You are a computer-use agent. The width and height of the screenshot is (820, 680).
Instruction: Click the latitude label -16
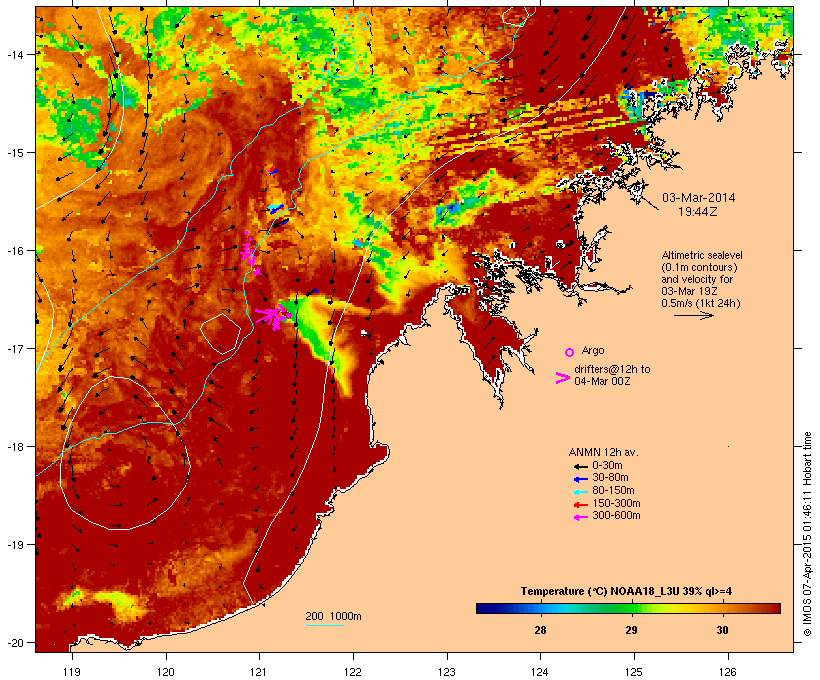pos(14,251)
